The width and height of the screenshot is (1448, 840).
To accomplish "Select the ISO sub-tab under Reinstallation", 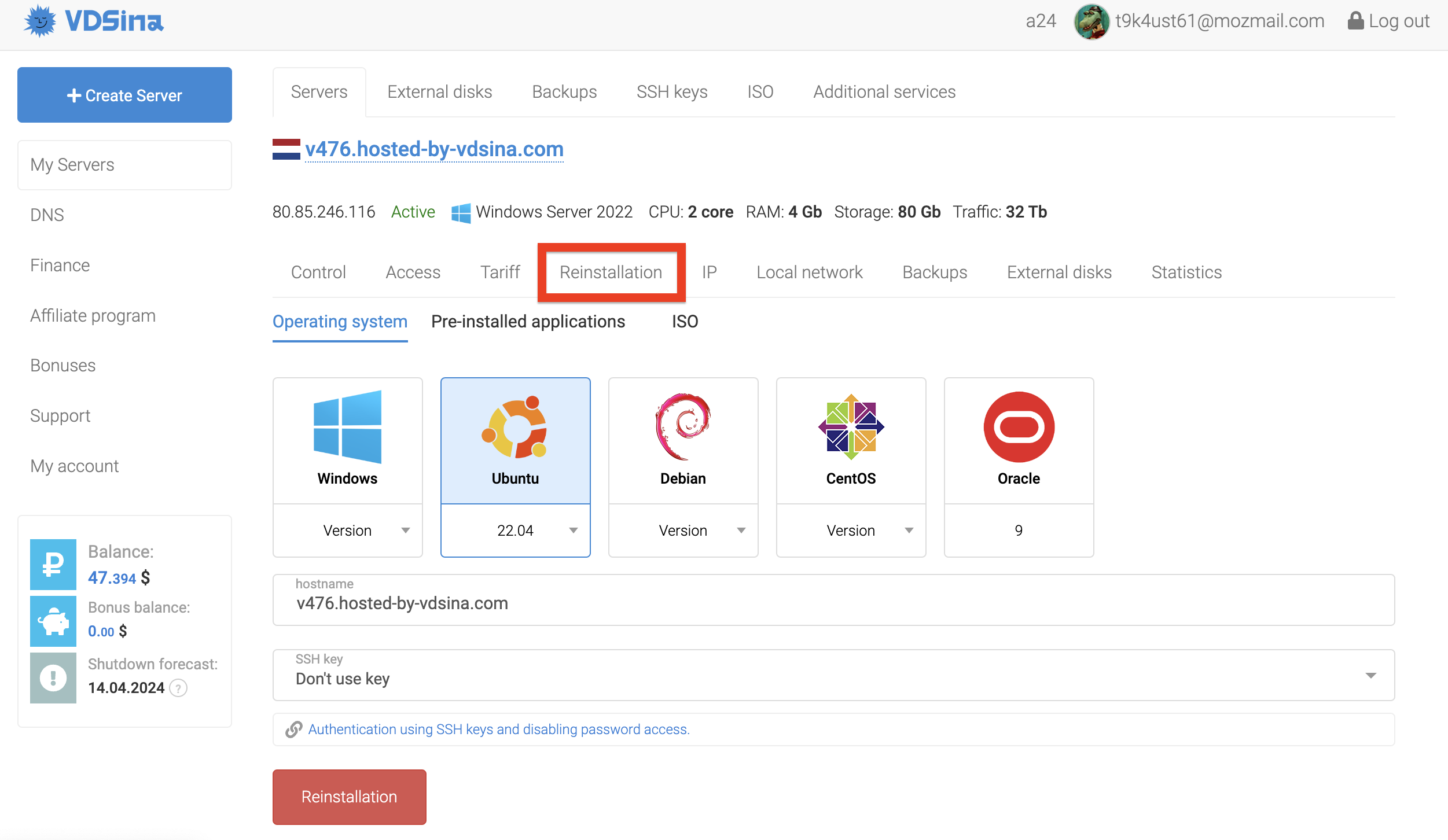I will [685, 322].
